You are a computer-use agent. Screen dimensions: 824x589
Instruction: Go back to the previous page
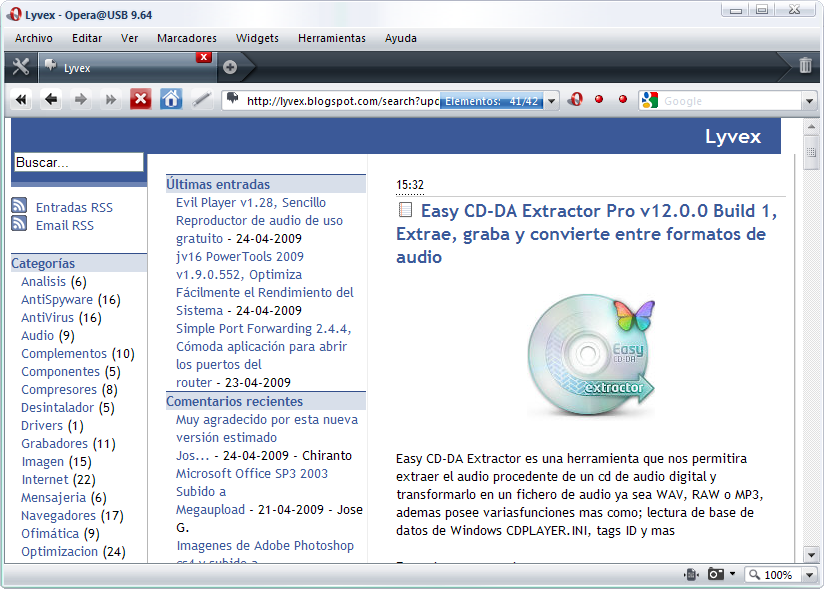pos(51,100)
